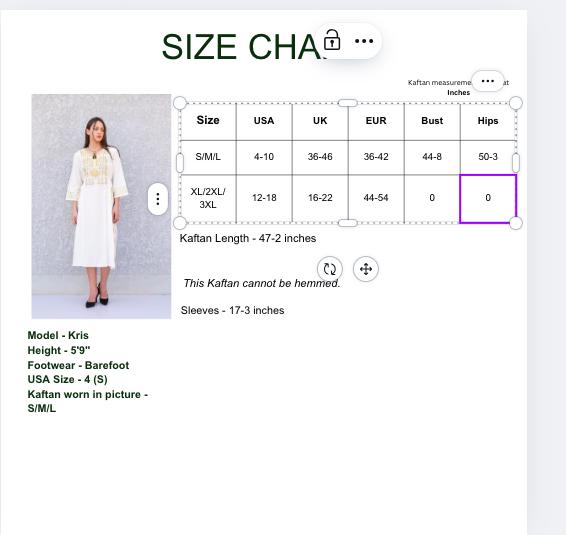
Task: Select the XL/2XL/3XL size cell
Action: click(208, 199)
